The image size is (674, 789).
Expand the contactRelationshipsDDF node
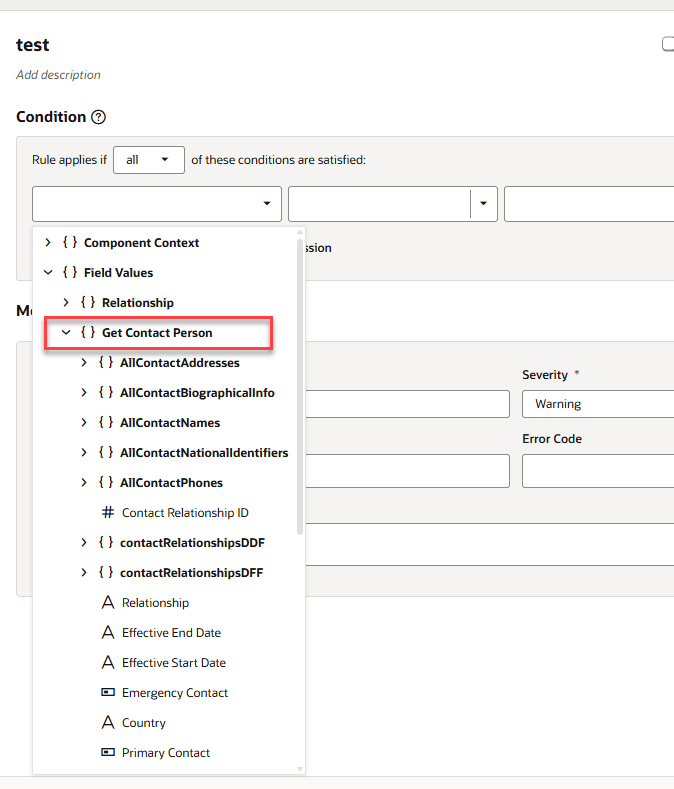[84, 542]
